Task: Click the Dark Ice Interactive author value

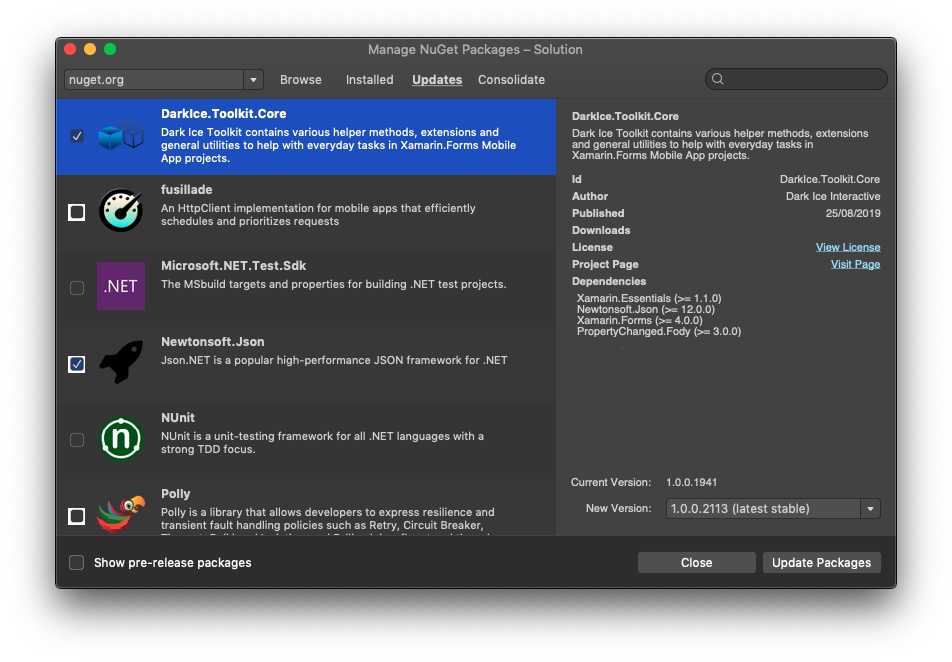Action: 833,196
